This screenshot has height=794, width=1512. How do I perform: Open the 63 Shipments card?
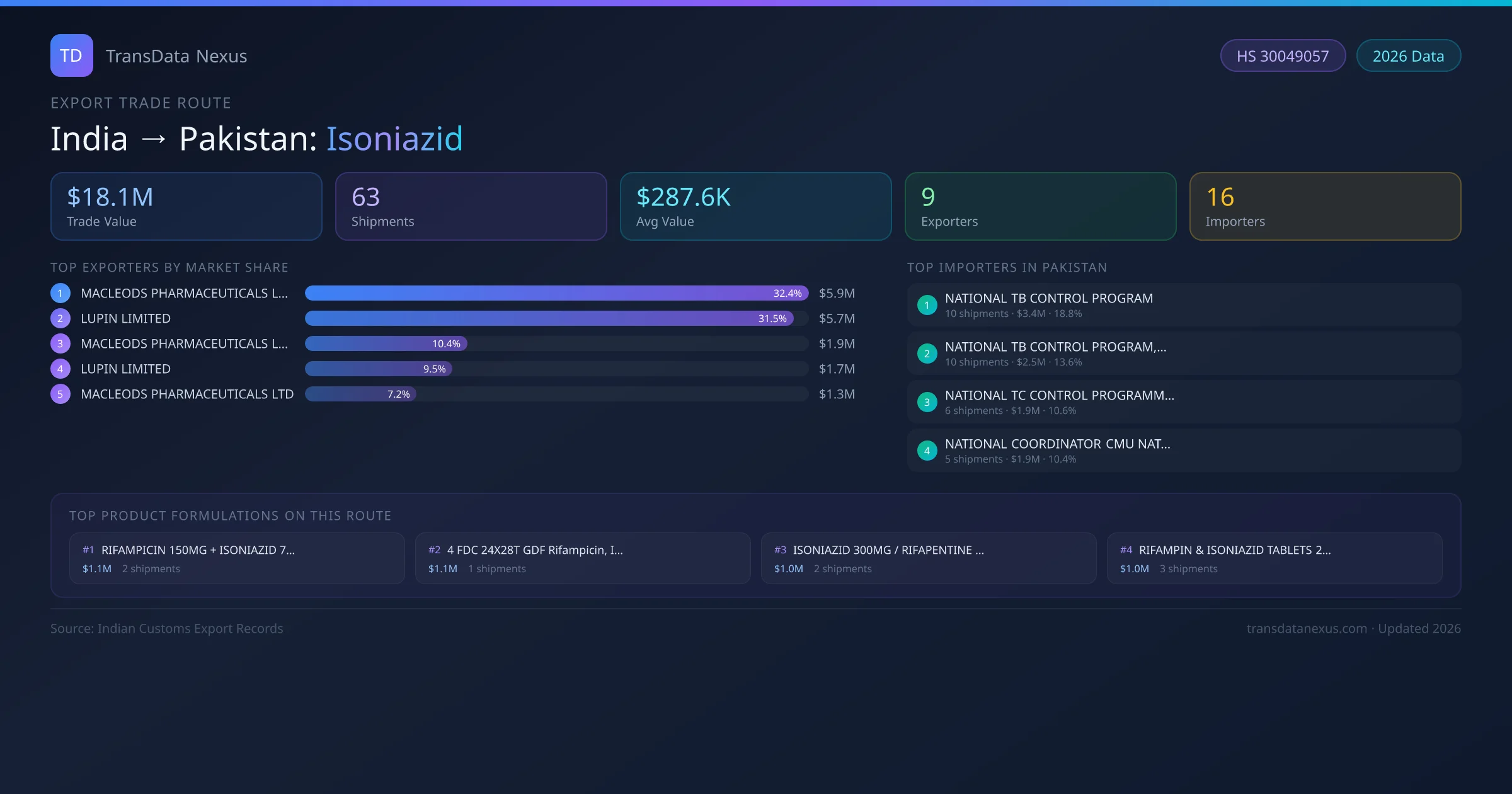(x=471, y=206)
